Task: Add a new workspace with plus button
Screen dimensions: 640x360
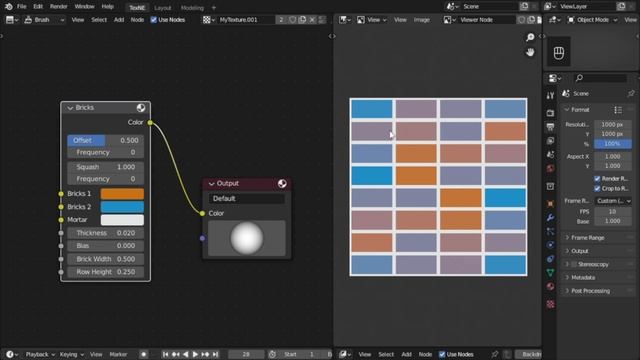Action: [213, 8]
